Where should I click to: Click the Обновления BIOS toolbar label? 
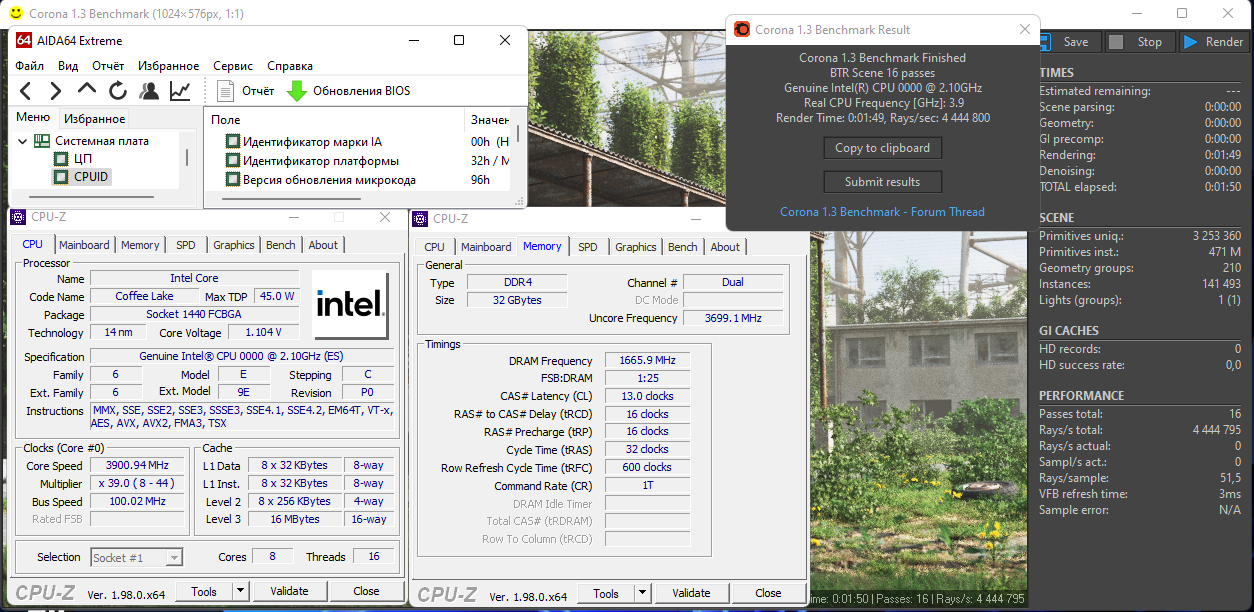tap(361, 91)
